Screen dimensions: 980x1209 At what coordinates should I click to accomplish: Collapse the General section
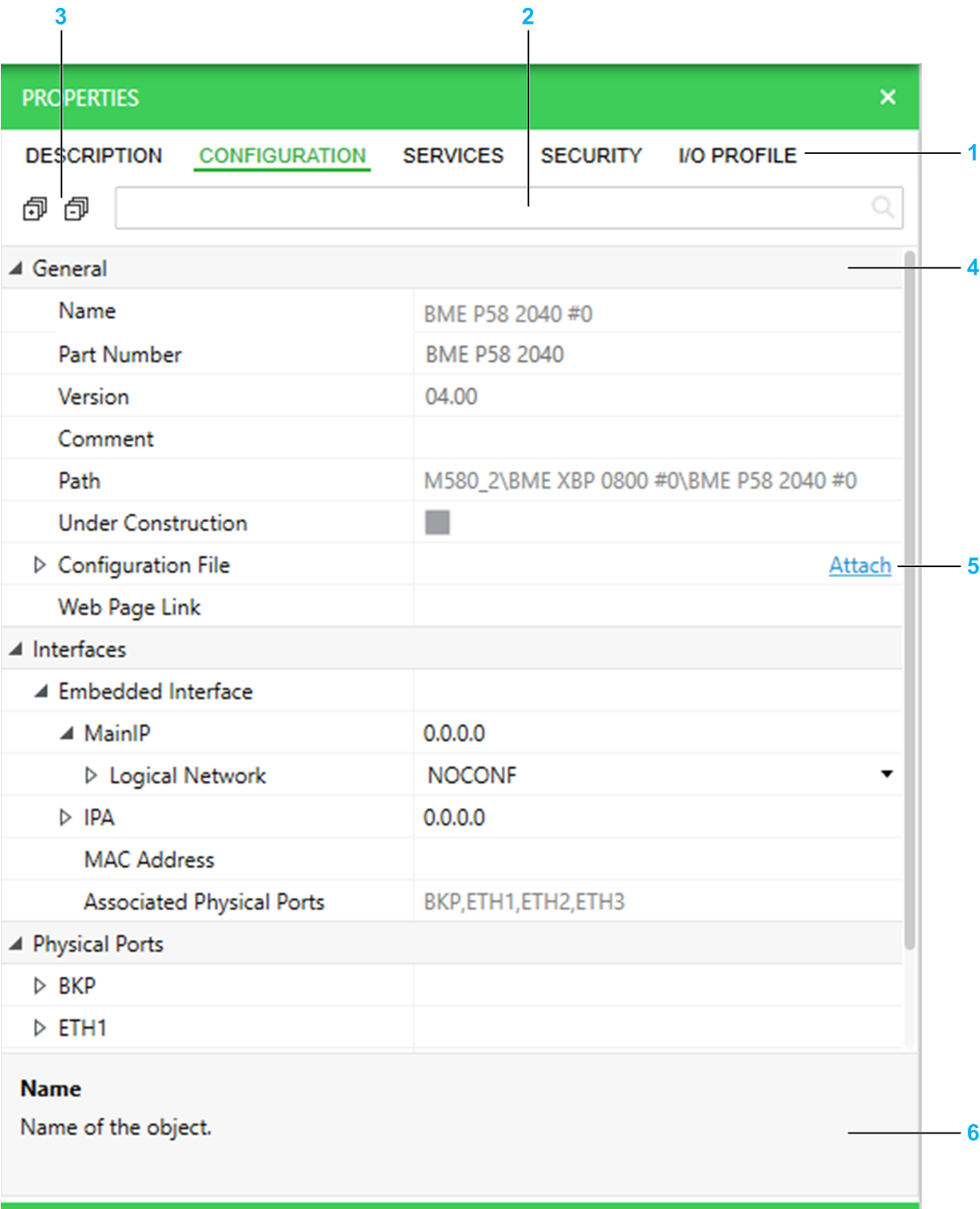16,269
